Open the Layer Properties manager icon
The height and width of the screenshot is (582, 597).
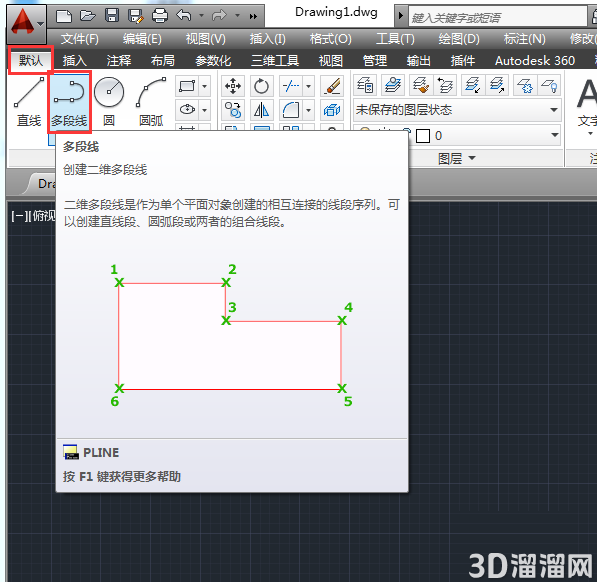pos(365,85)
